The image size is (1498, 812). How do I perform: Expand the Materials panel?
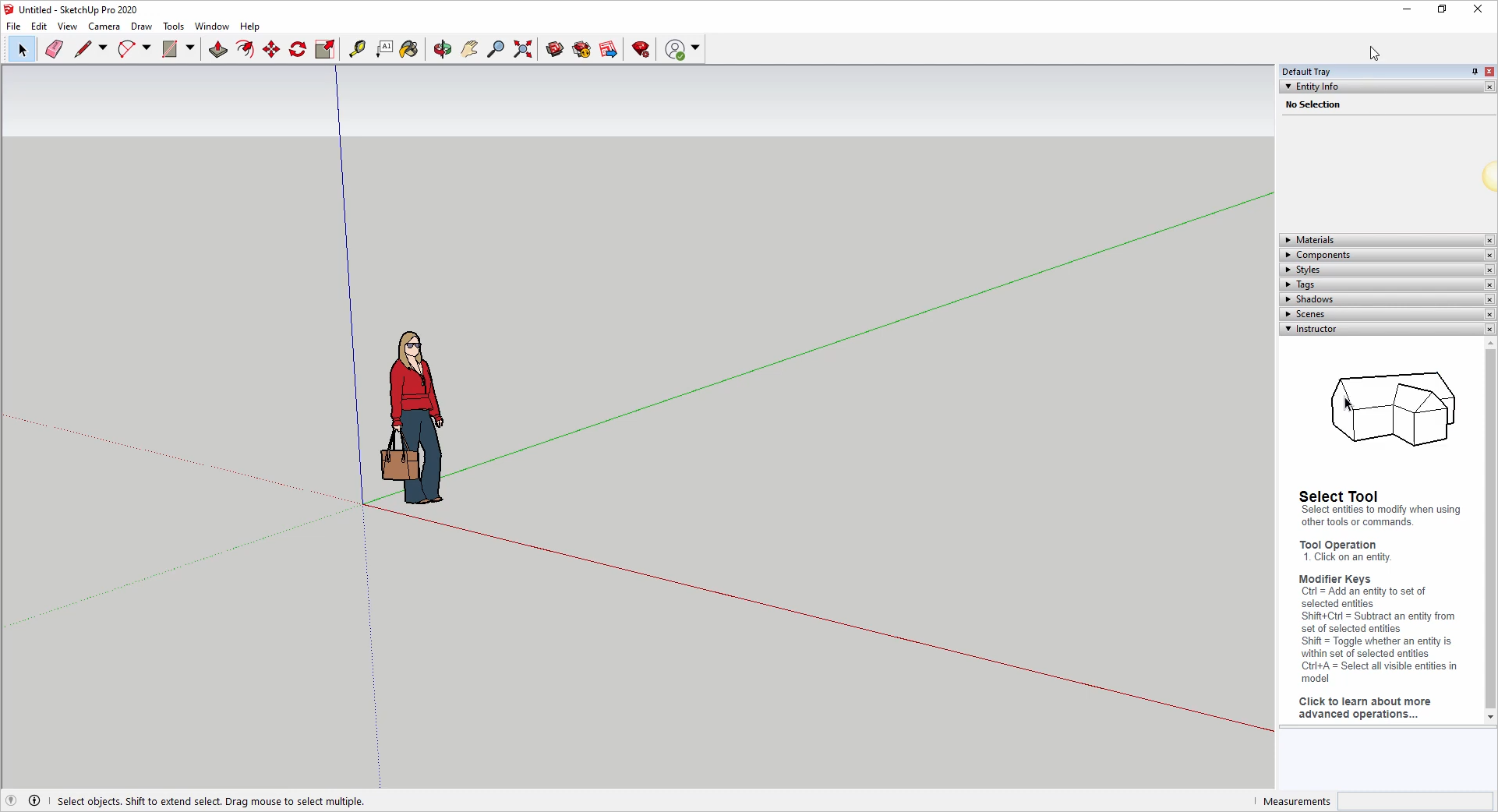(x=1315, y=240)
